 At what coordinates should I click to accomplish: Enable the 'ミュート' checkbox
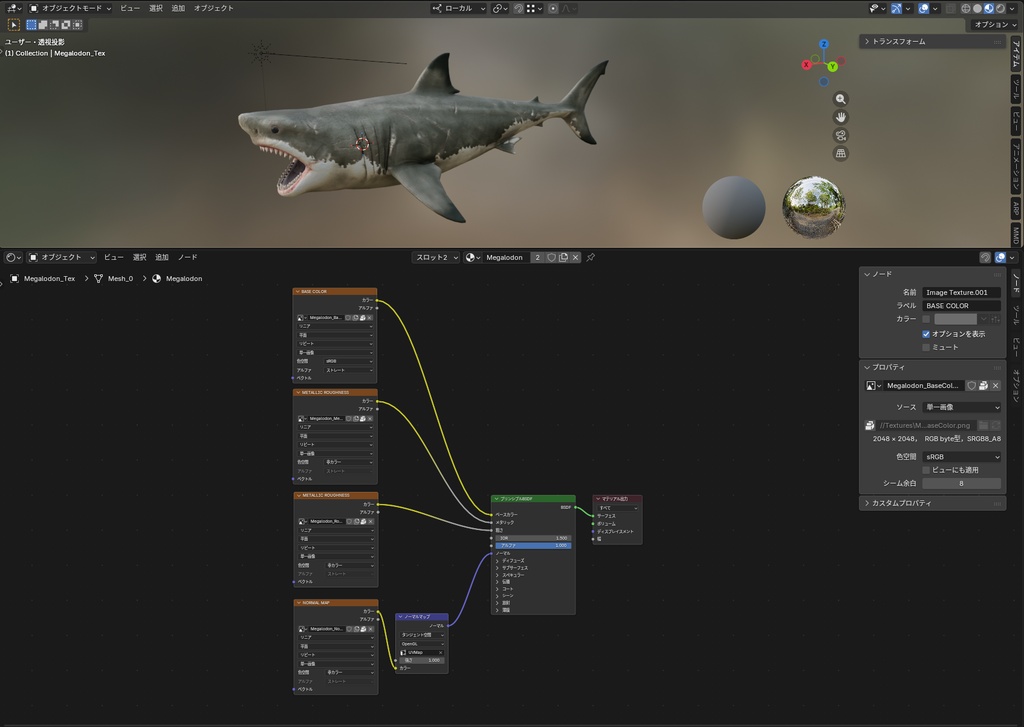pos(926,347)
